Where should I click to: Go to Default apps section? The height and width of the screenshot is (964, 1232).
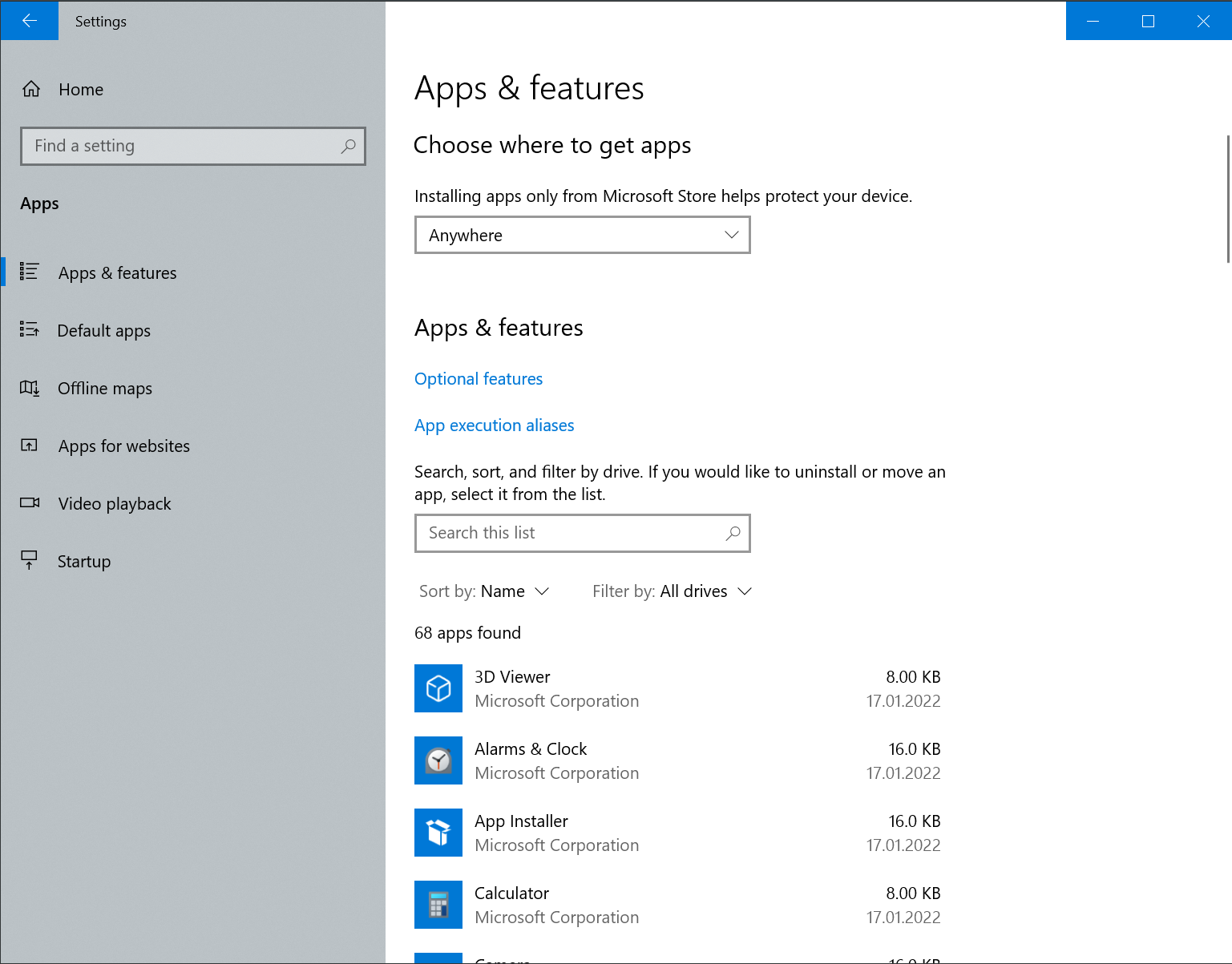pos(103,331)
